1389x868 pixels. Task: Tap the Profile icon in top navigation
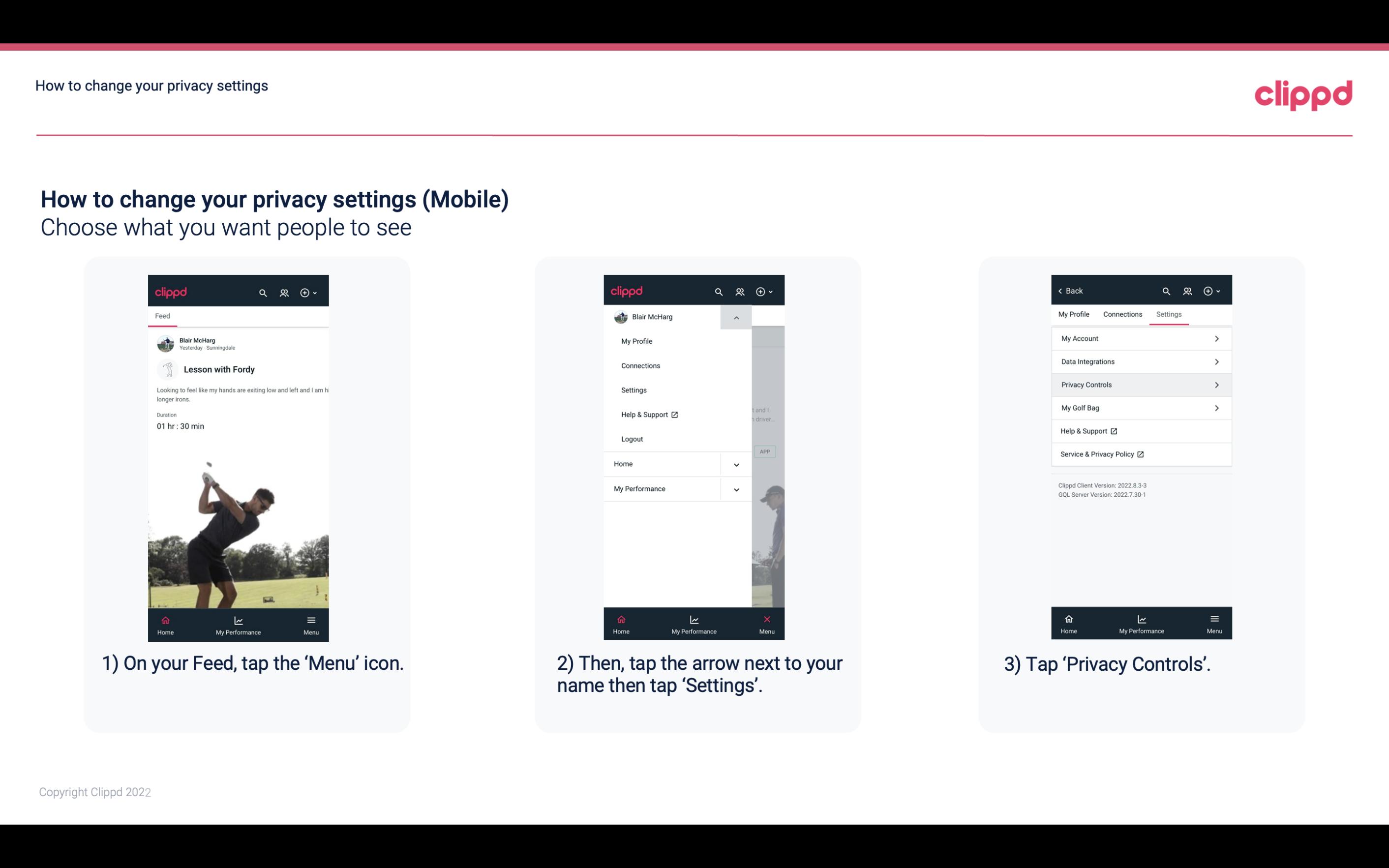point(284,291)
